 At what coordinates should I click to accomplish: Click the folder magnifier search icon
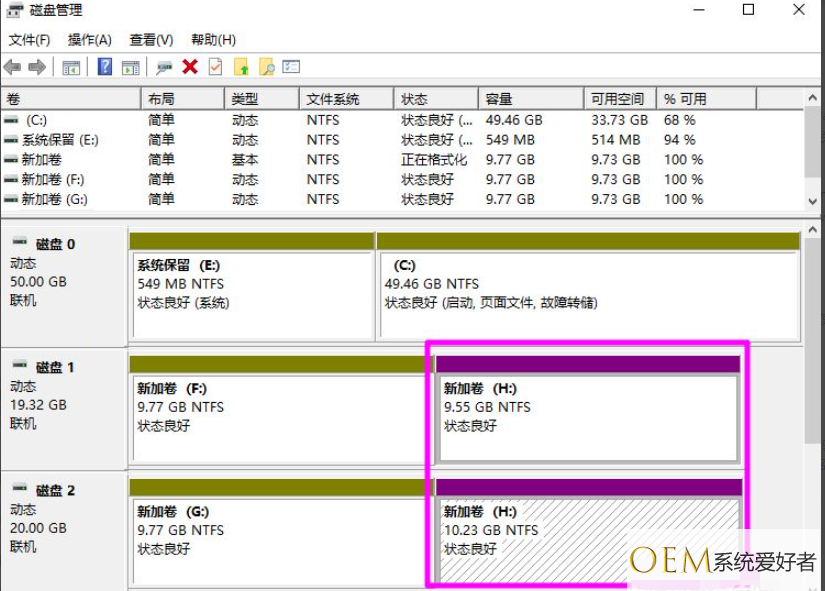[267, 67]
